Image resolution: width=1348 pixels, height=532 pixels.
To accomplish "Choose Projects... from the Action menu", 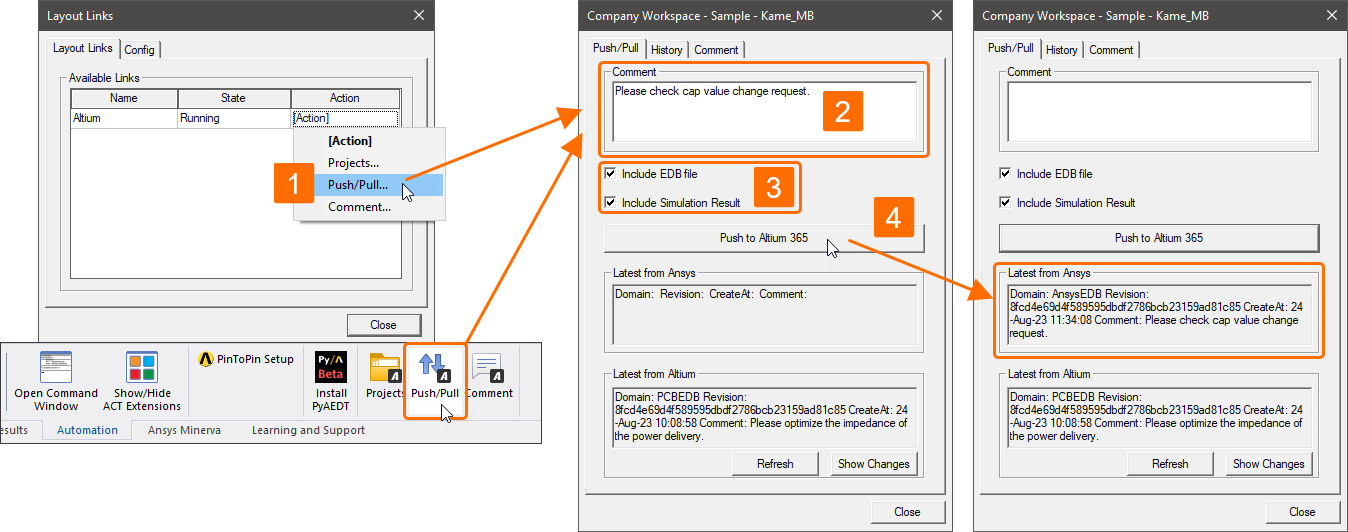I will (353, 163).
